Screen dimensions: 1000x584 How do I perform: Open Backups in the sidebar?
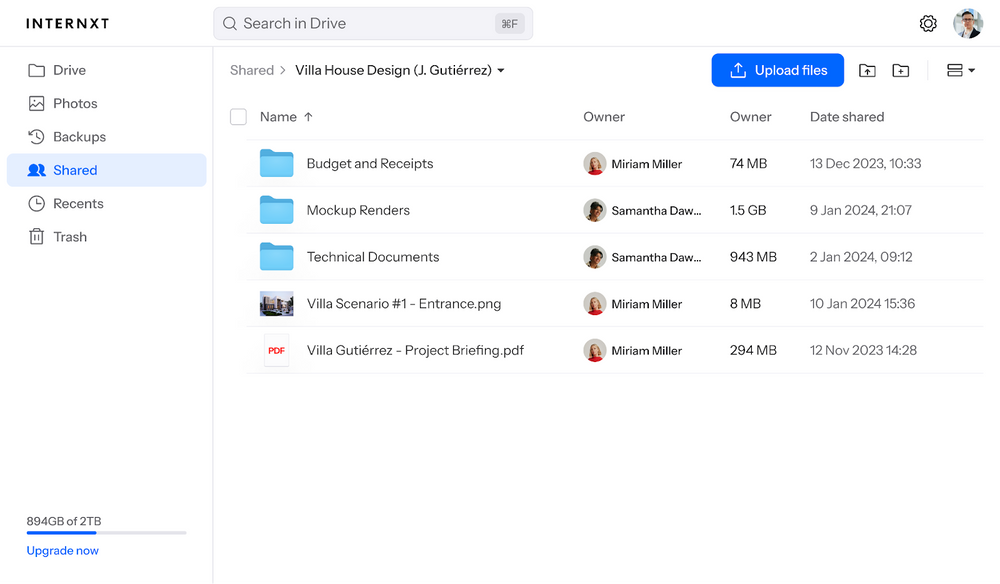coord(107,136)
